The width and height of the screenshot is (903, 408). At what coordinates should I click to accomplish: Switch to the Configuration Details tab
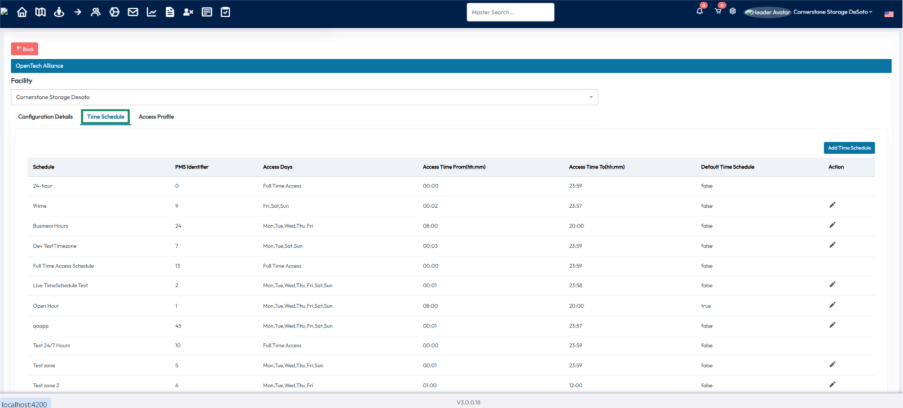[45, 117]
